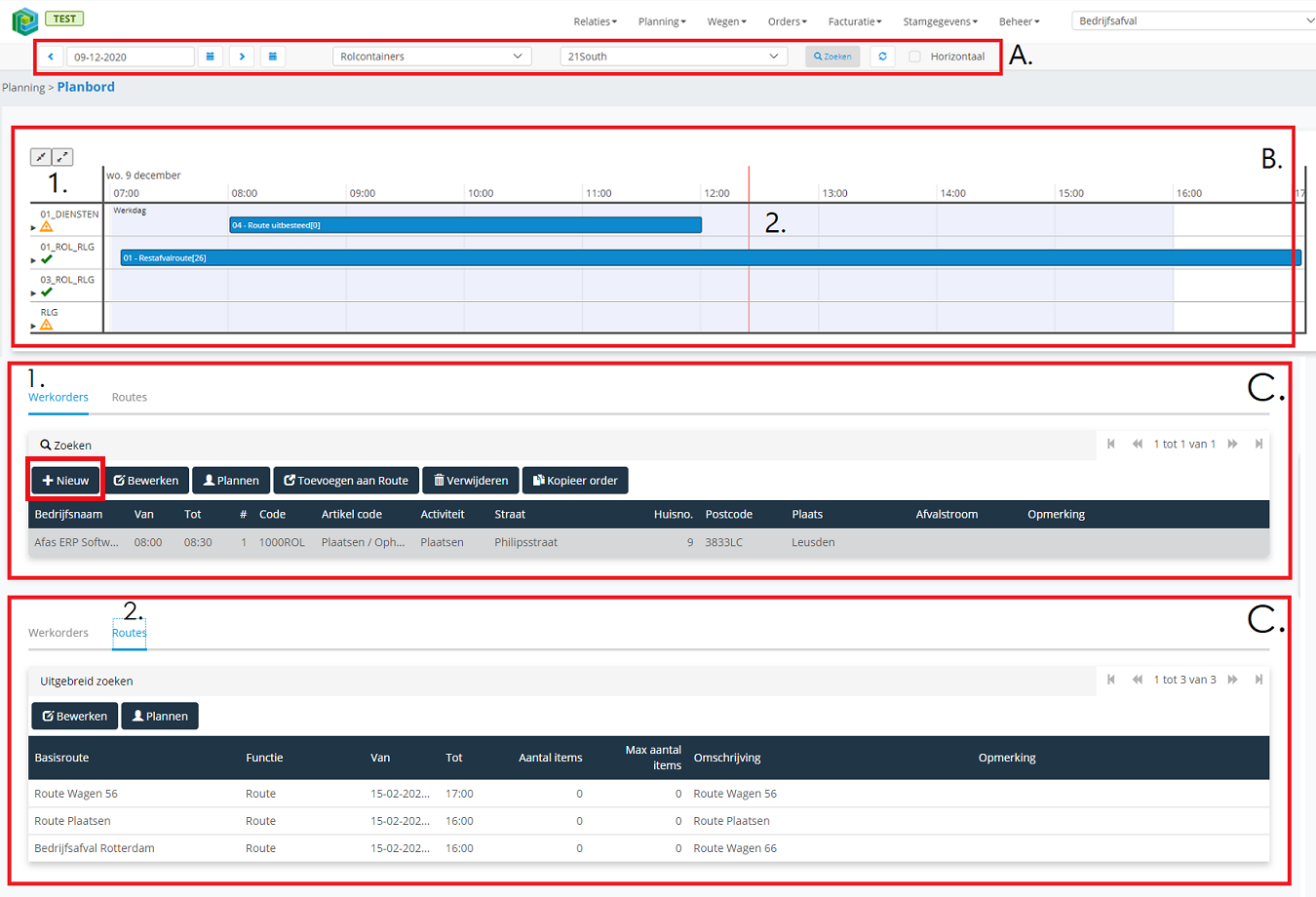Sort by the Basisroute column header
This screenshot has width=1316, height=897.
(61, 758)
